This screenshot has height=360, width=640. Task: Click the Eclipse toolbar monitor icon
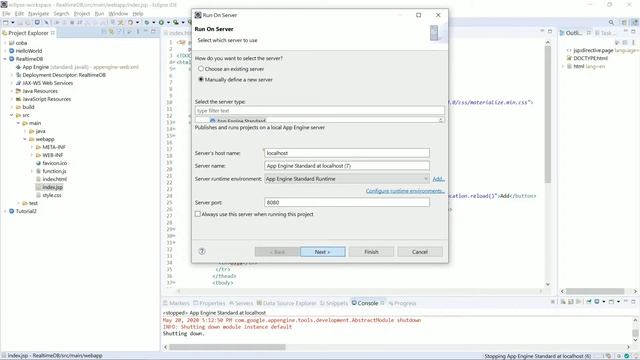[x=37, y=22]
